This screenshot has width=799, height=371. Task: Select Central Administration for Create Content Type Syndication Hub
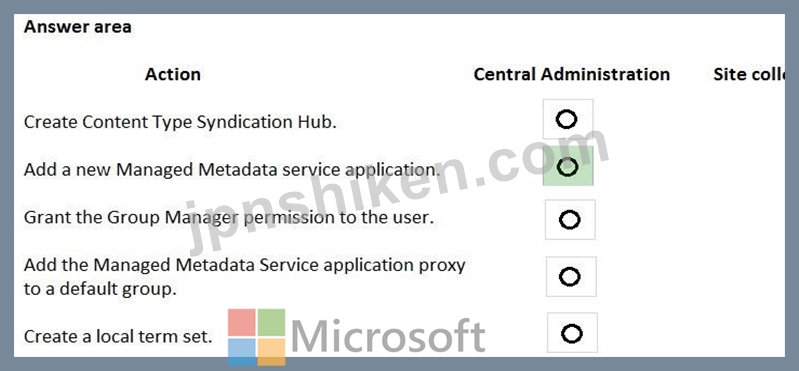point(567,119)
